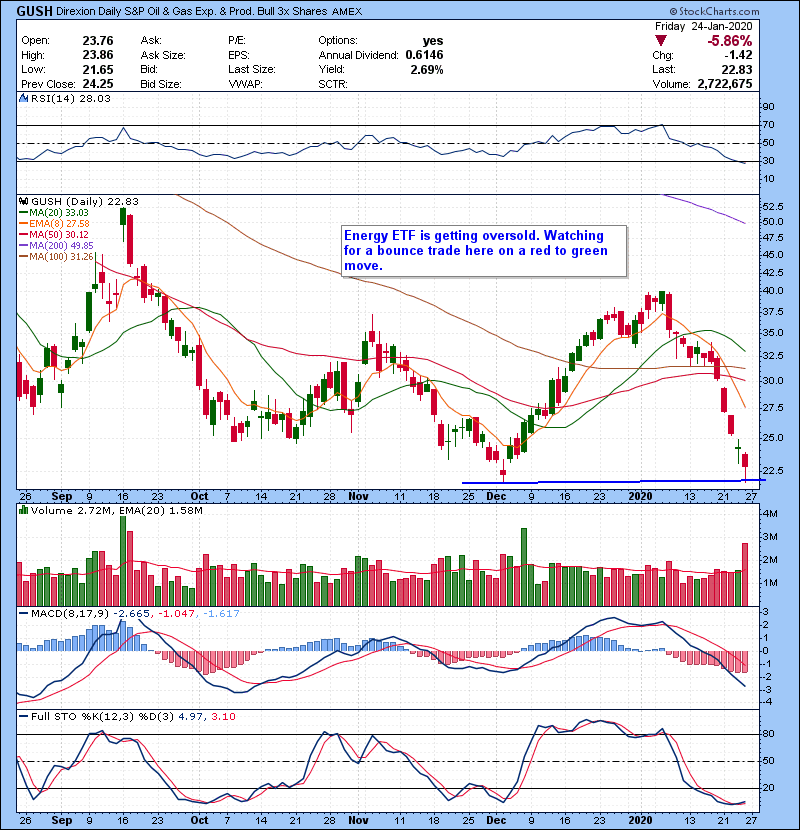Click the MA(20) 33.03 legend entry

[59, 213]
